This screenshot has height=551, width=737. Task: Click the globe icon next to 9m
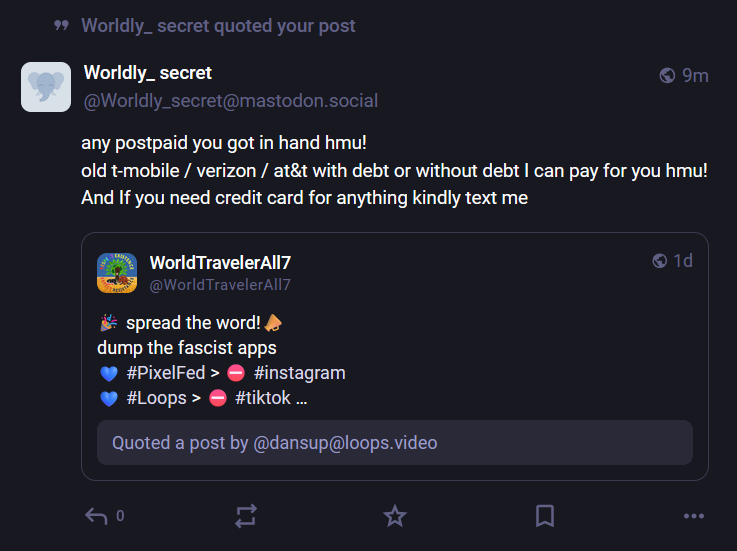pyautogui.click(x=668, y=76)
